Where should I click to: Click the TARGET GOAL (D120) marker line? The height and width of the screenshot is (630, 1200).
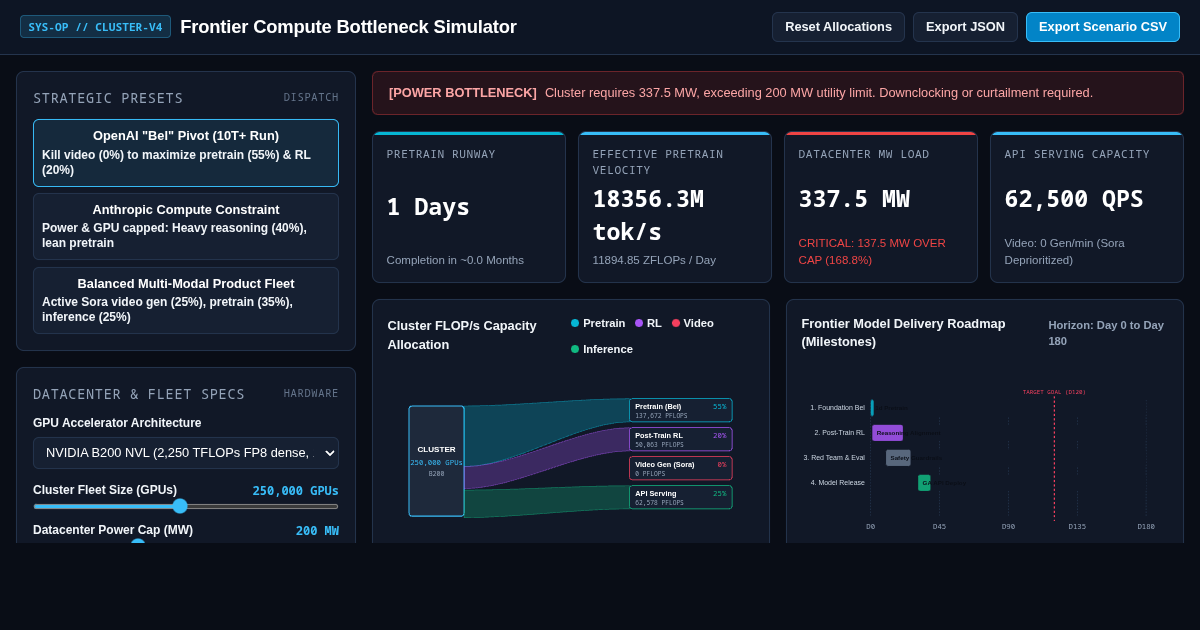(x=1054, y=458)
